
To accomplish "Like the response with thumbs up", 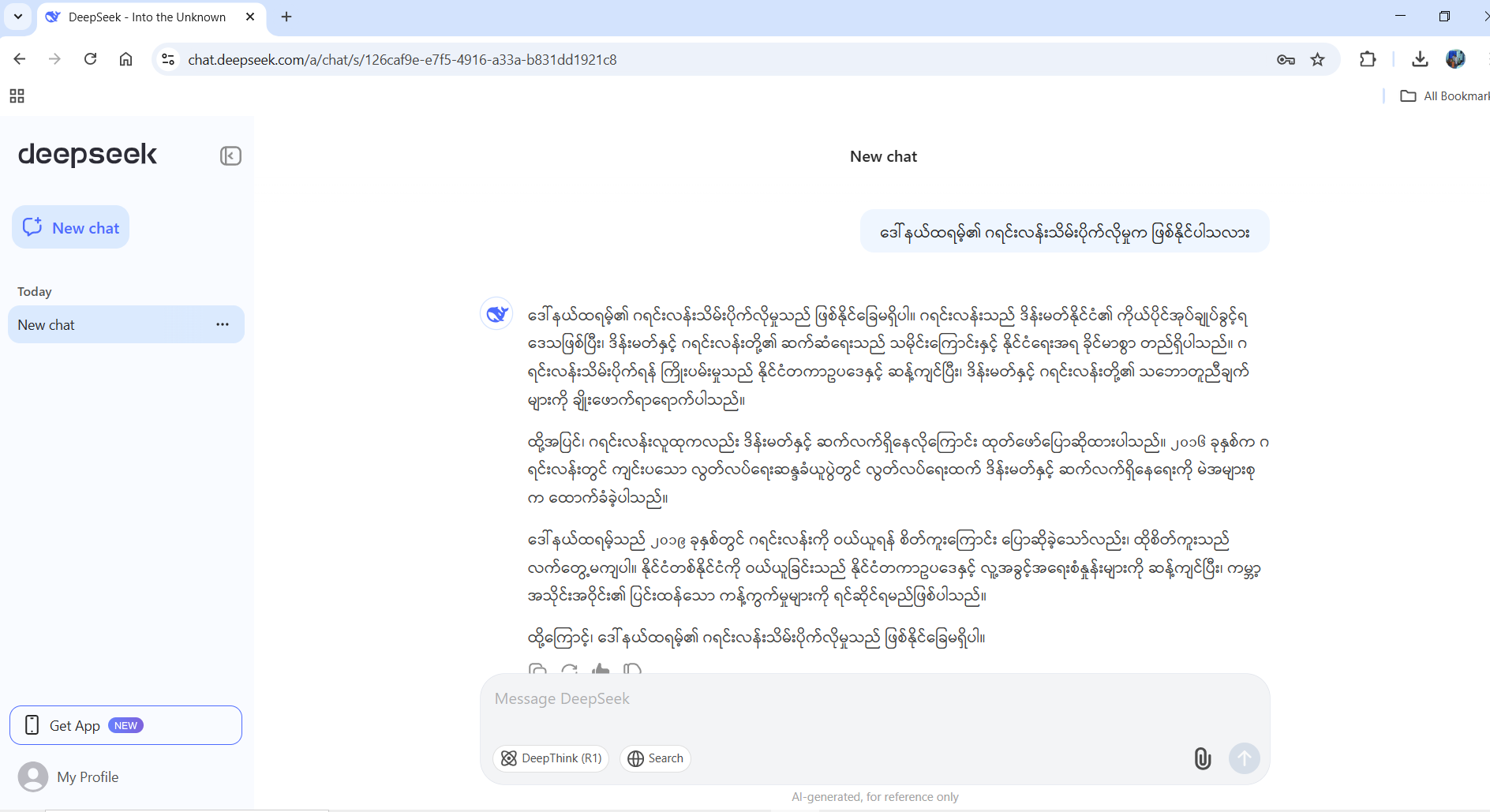I will click(601, 669).
